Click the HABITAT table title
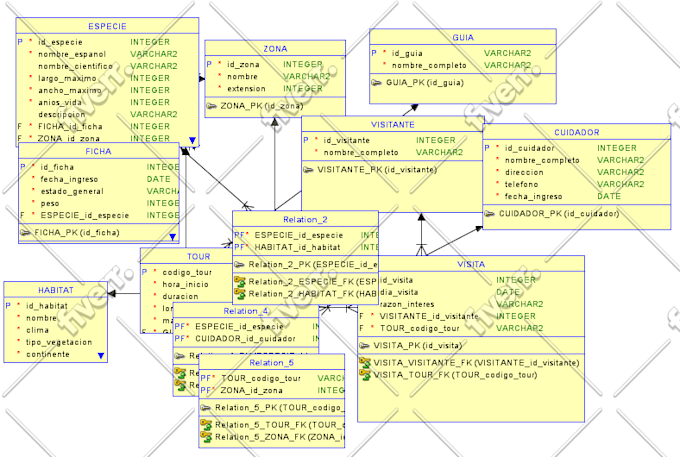The image size is (680, 457). tap(56, 291)
